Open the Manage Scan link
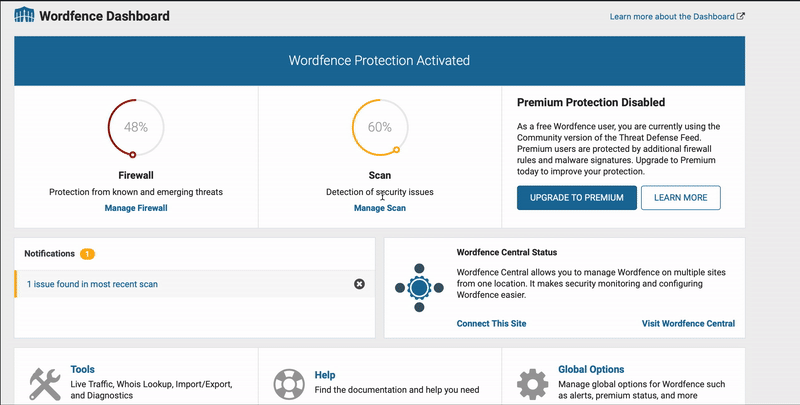The width and height of the screenshot is (800, 405). click(x=380, y=208)
